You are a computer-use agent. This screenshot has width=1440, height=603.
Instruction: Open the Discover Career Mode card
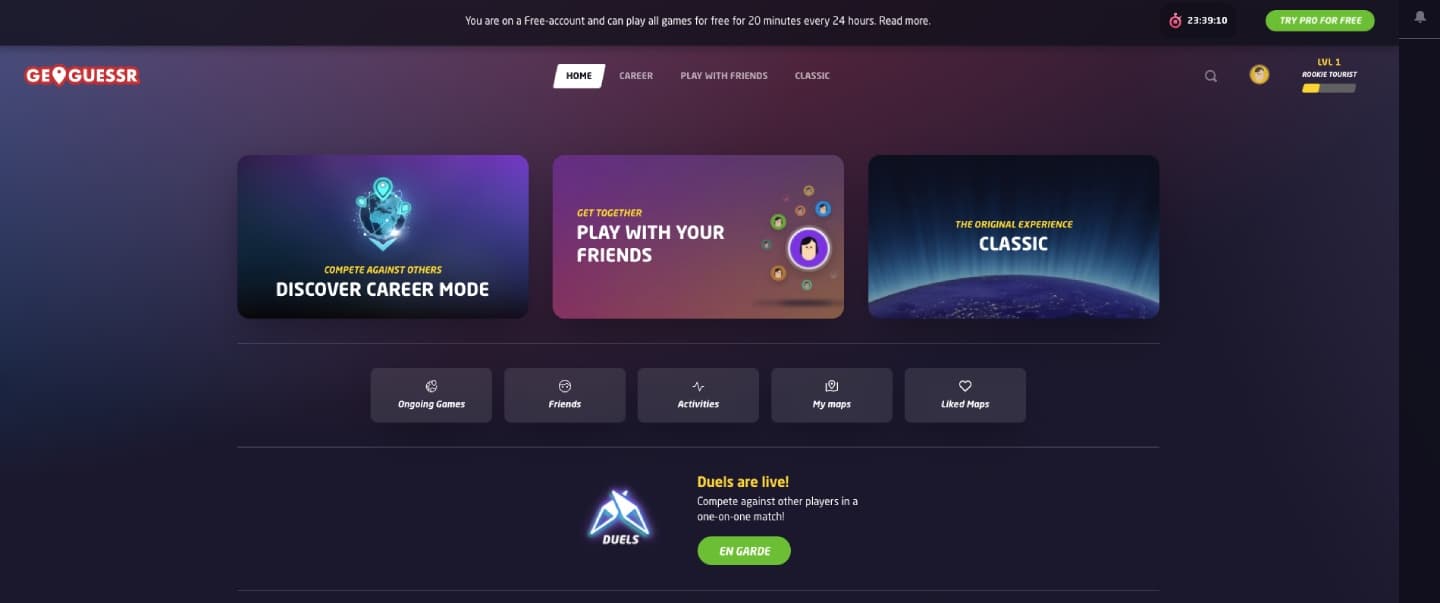(383, 237)
